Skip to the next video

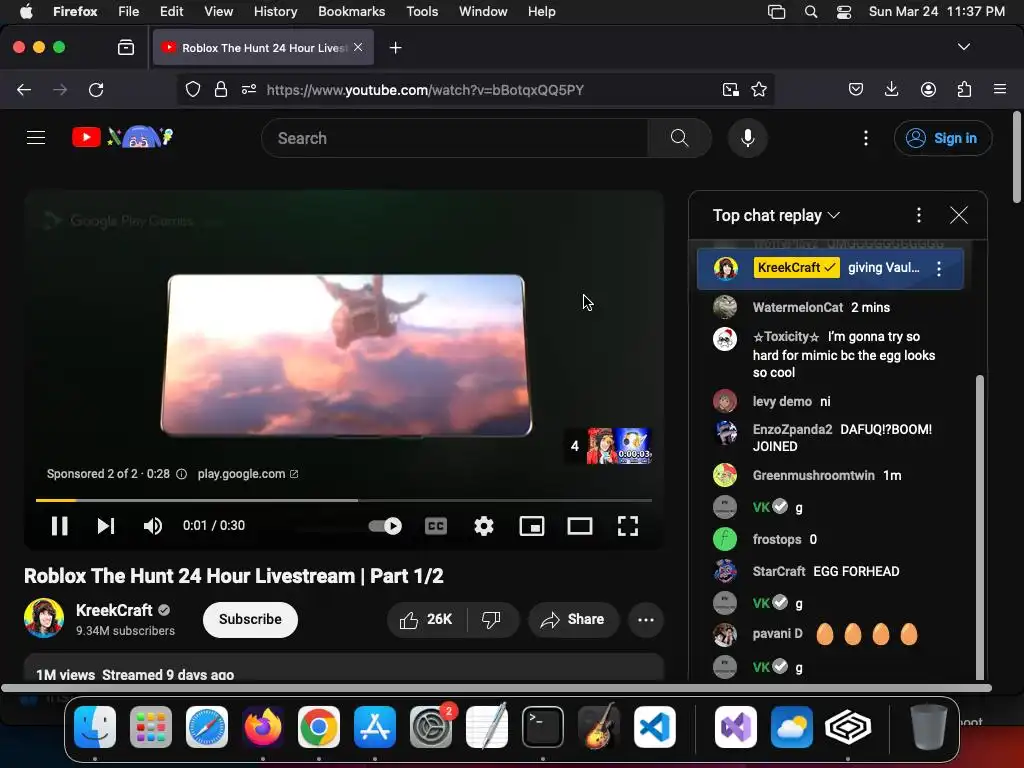pyautogui.click(x=106, y=526)
